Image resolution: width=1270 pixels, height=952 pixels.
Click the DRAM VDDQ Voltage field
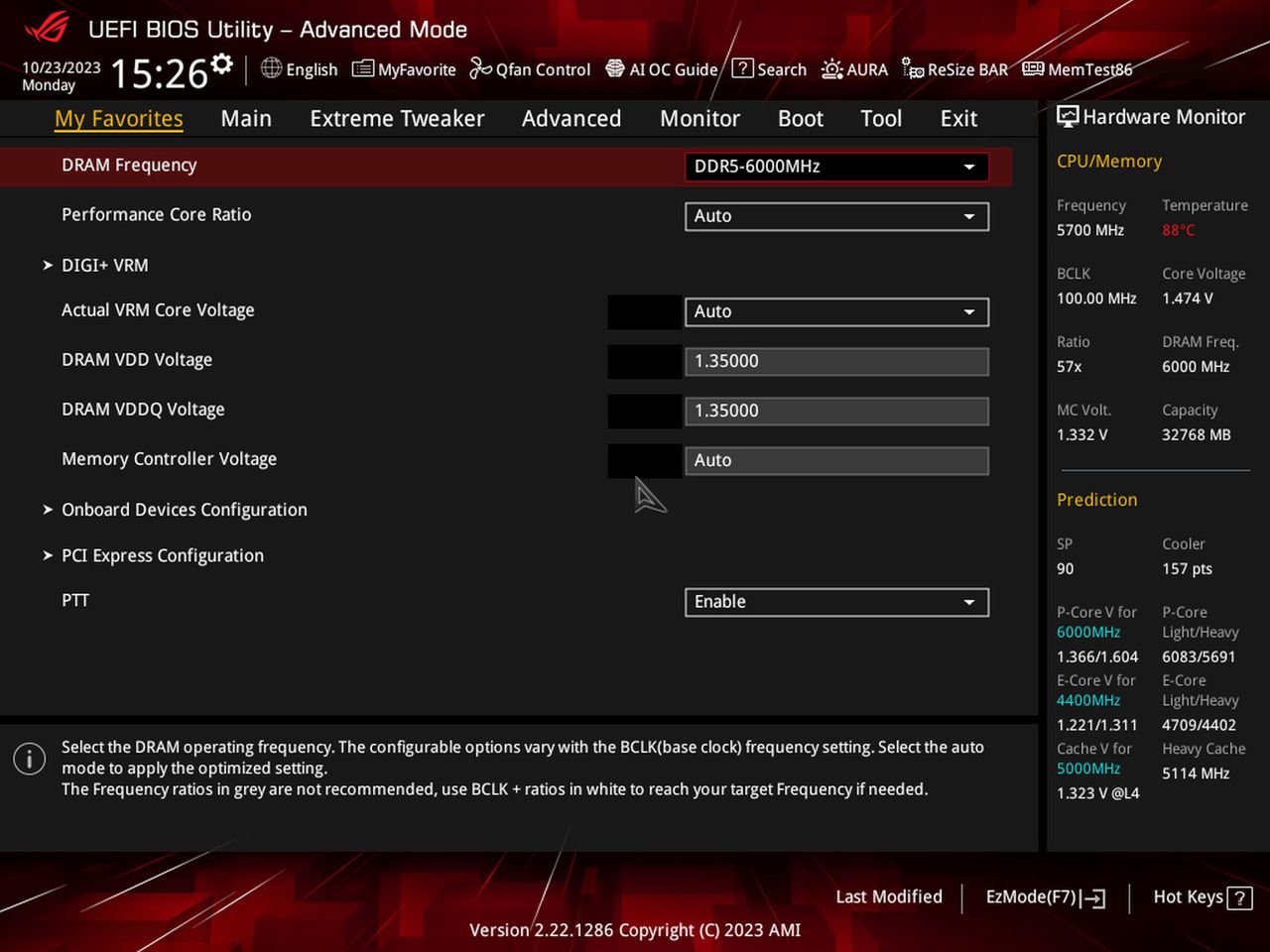pos(836,411)
